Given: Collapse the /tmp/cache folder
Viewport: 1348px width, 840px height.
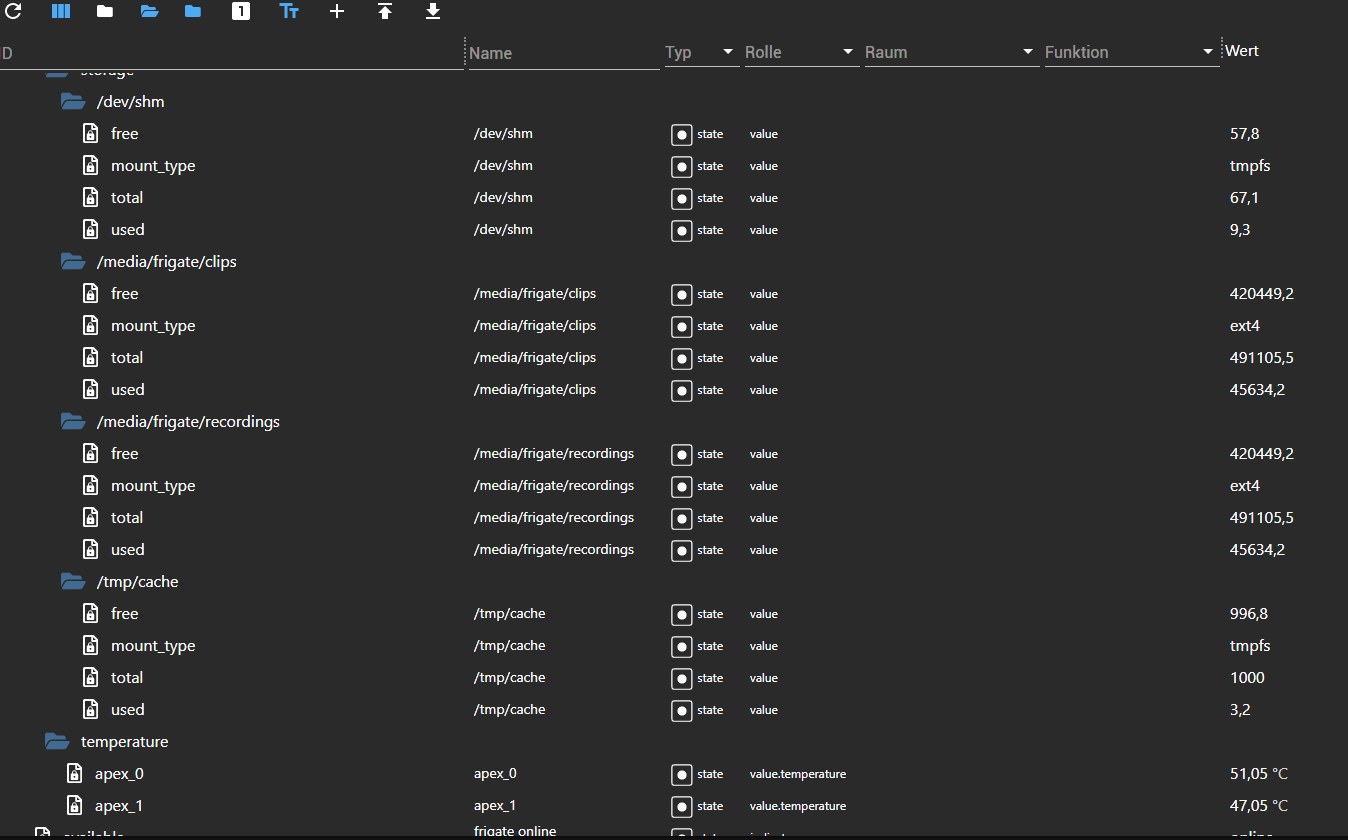Looking at the screenshot, I should click(x=72, y=582).
